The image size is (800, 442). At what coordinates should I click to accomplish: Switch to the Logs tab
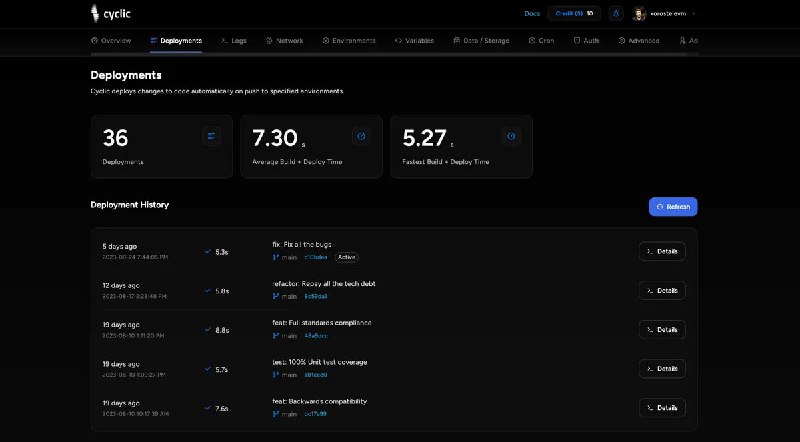(x=234, y=41)
